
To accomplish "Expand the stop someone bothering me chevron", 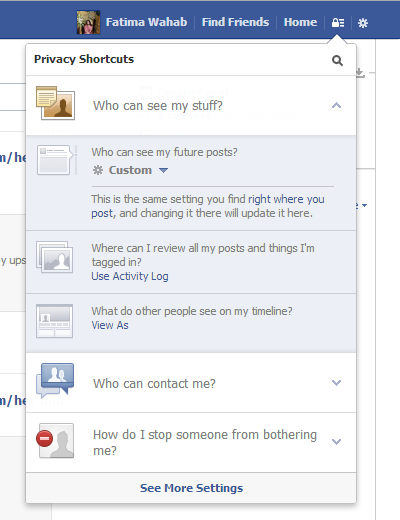I will click(x=336, y=442).
